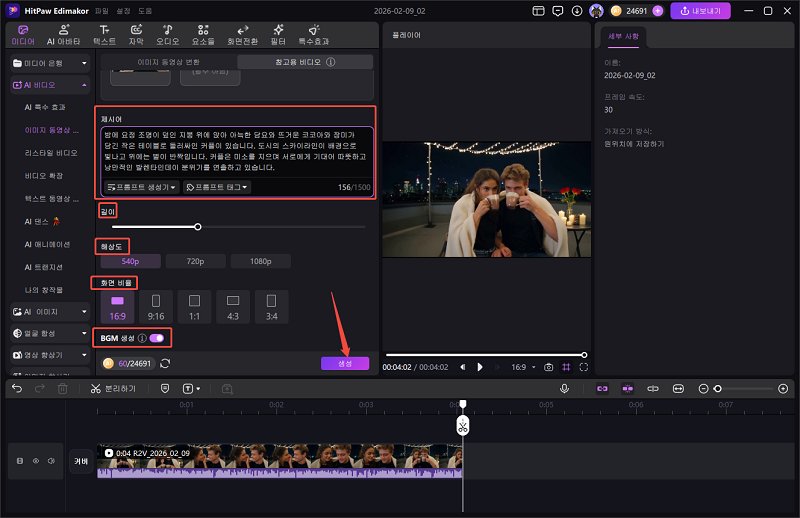Select the 1:1 aspect ratio
The width and height of the screenshot is (800, 518).
point(194,307)
